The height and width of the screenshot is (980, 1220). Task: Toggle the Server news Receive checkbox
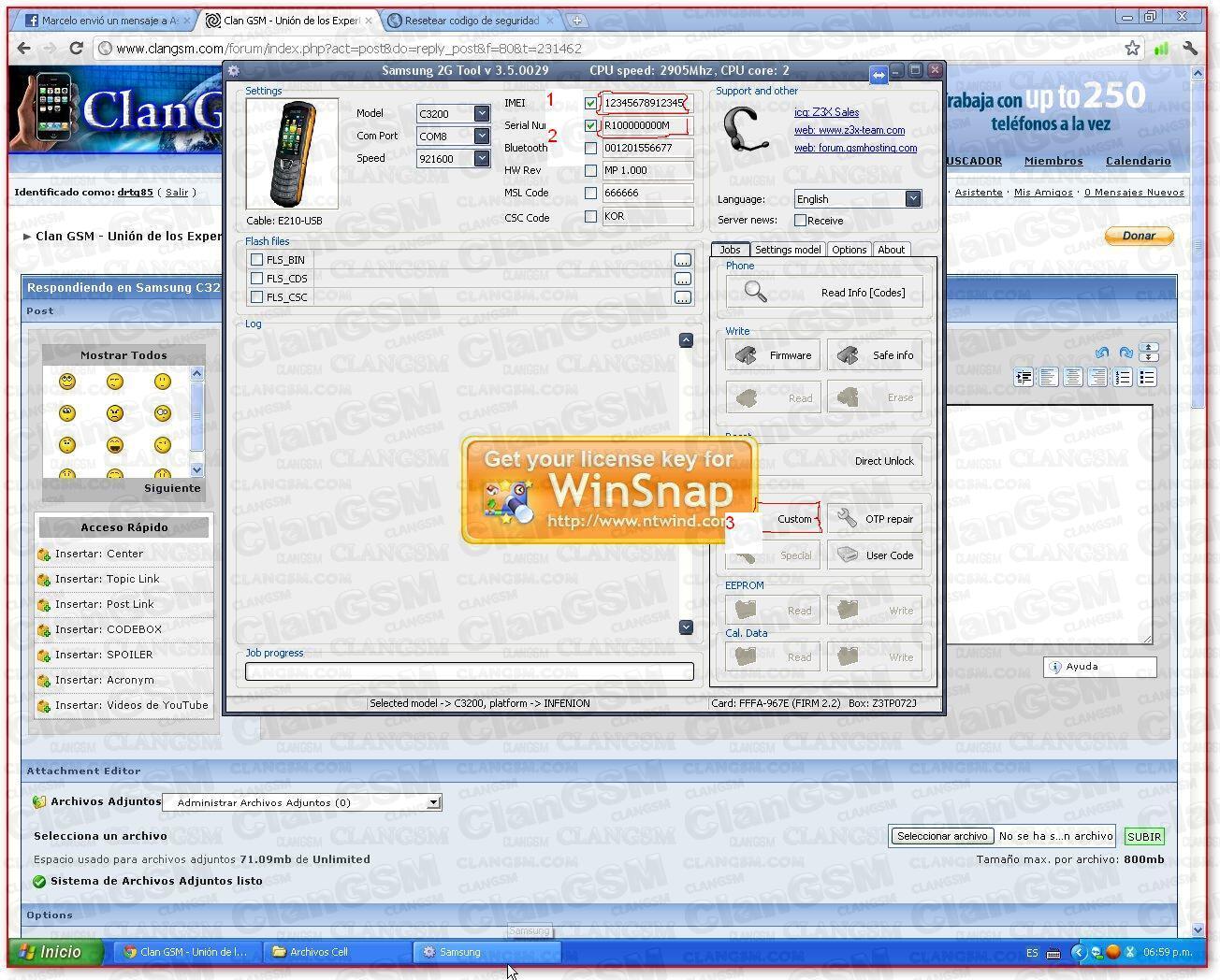800,221
